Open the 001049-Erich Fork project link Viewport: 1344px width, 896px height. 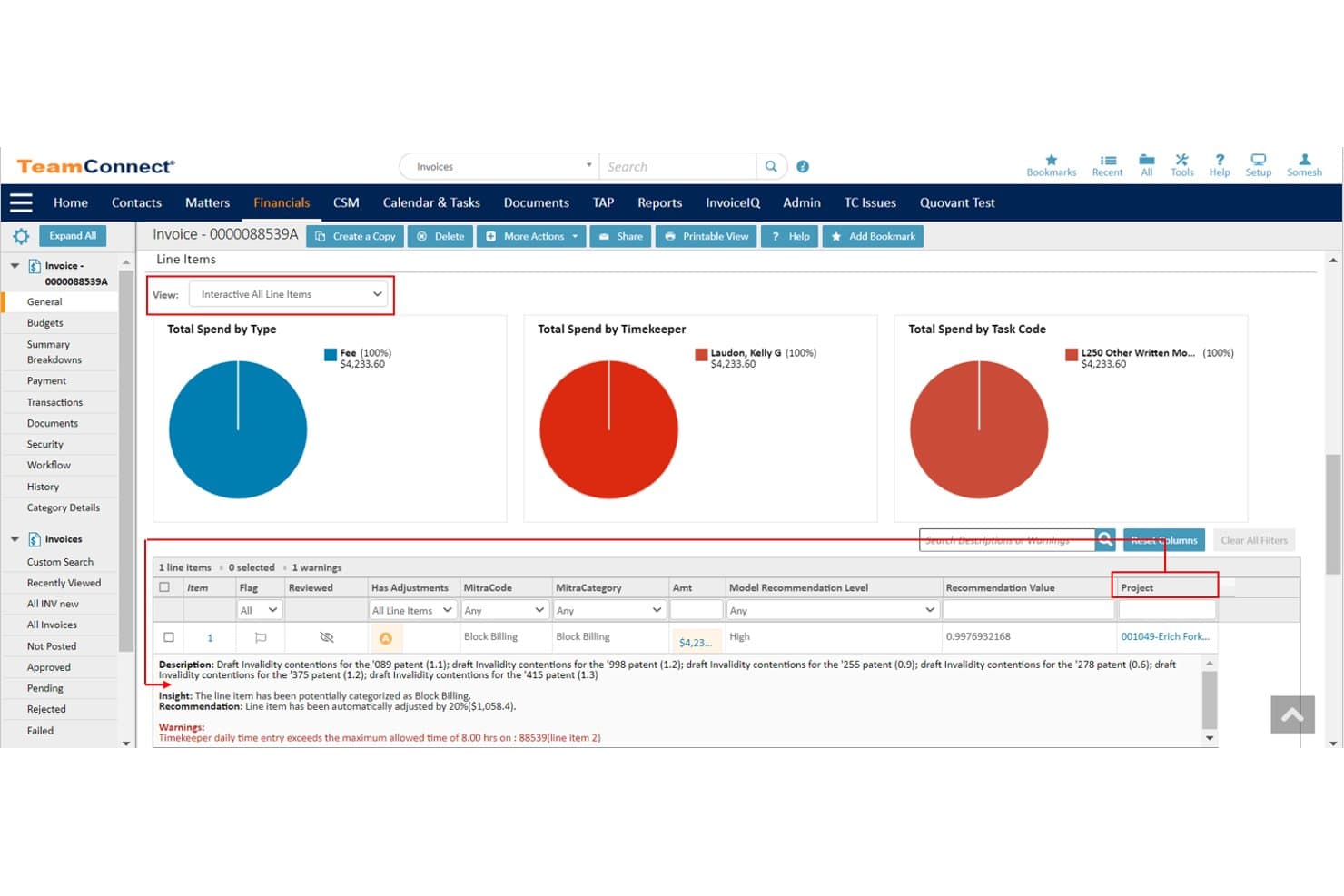point(1164,636)
